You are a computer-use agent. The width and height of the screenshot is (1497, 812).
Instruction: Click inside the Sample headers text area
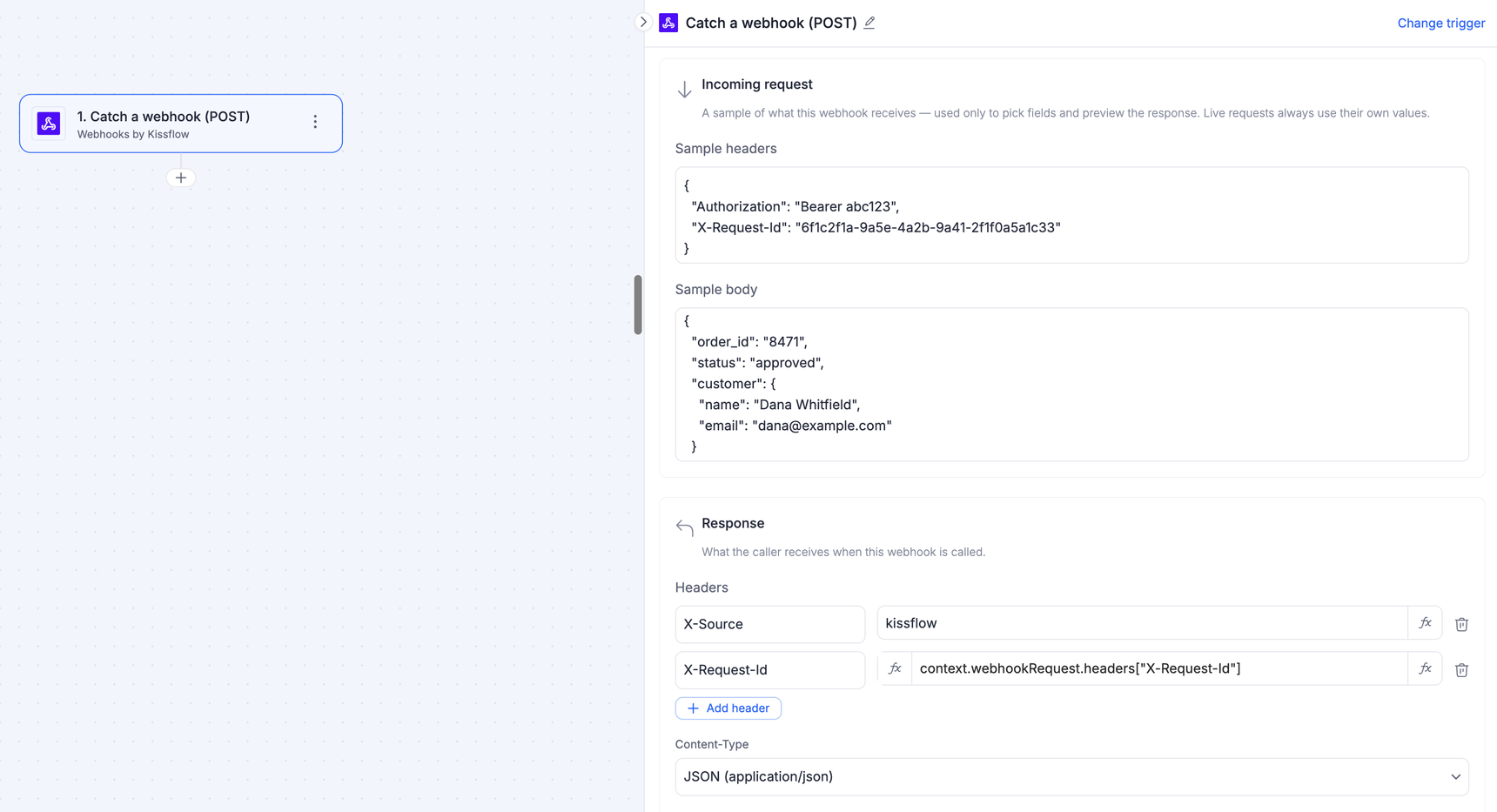(1071, 215)
